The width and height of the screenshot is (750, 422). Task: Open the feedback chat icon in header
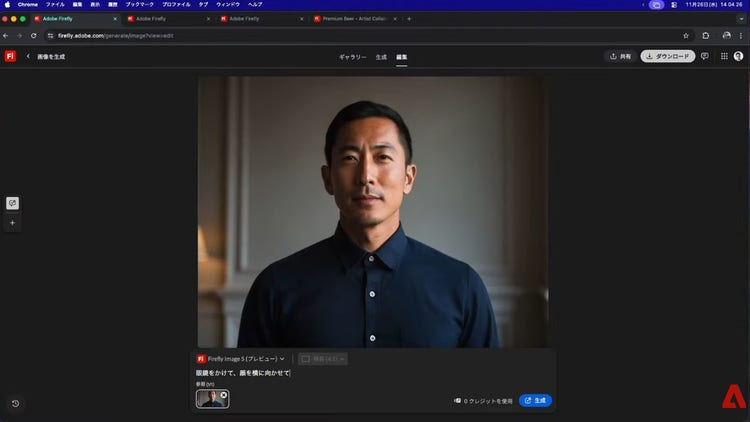coord(705,56)
